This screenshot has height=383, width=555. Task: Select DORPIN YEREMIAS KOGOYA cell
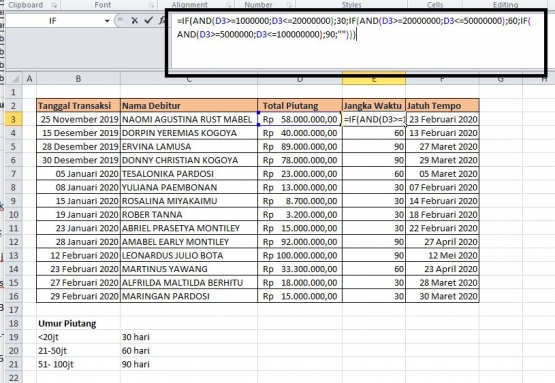pos(189,133)
